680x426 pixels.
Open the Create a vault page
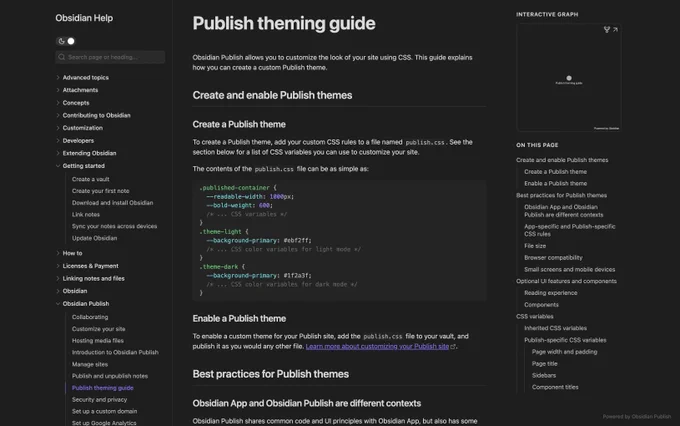(91, 179)
